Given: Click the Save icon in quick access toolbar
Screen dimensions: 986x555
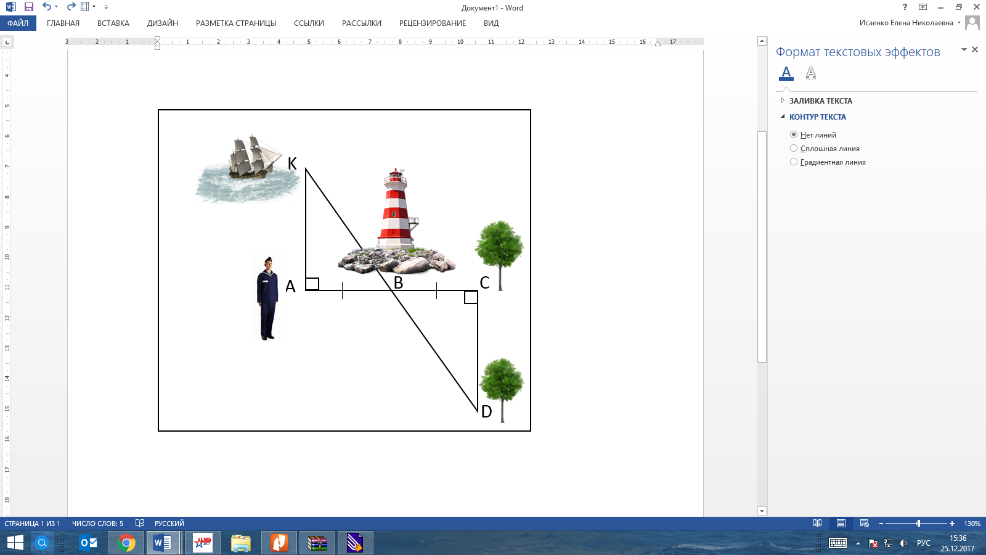Looking at the screenshot, I should (x=28, y=7).
